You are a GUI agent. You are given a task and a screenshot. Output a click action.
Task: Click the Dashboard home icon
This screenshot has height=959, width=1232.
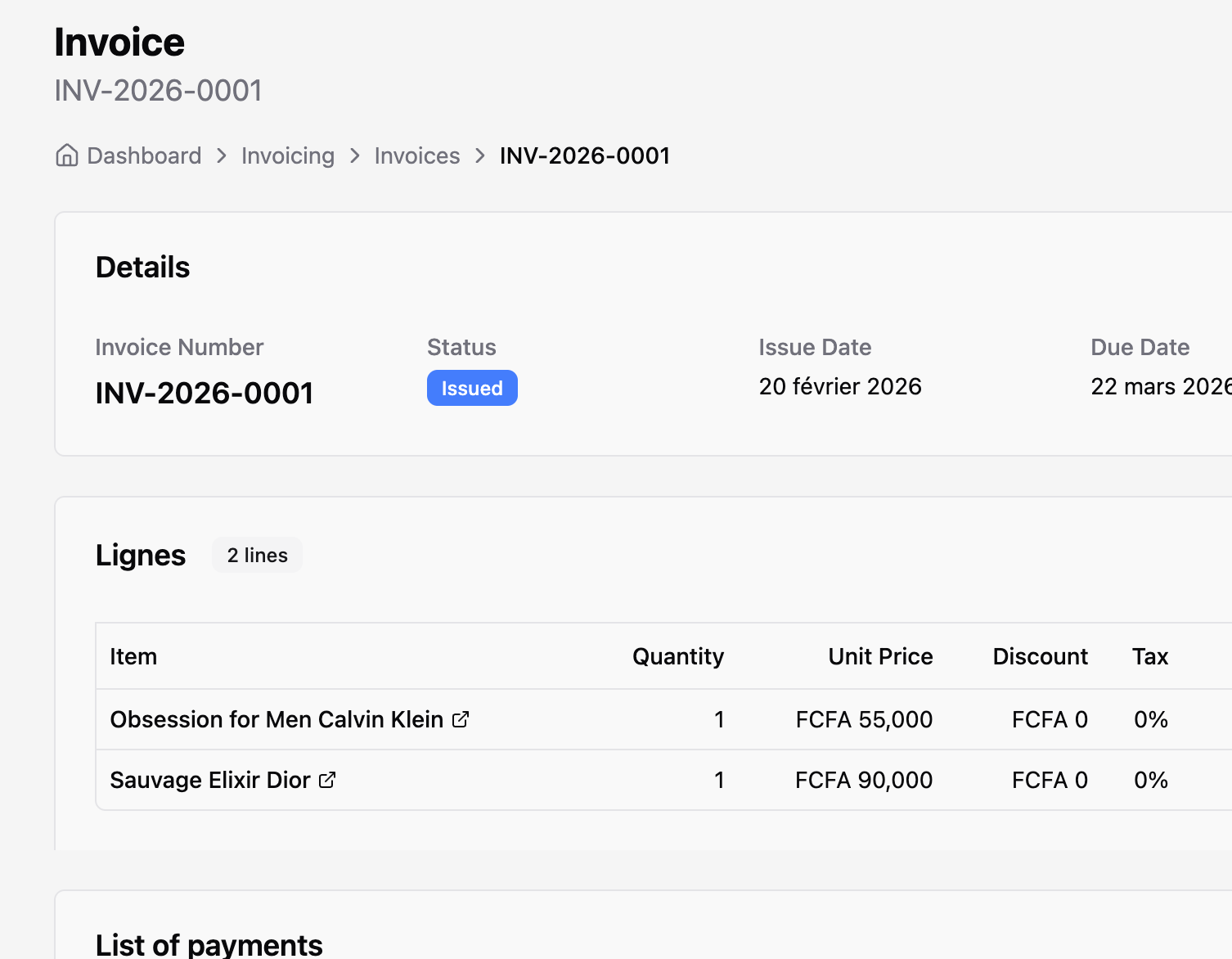point(67,155)
